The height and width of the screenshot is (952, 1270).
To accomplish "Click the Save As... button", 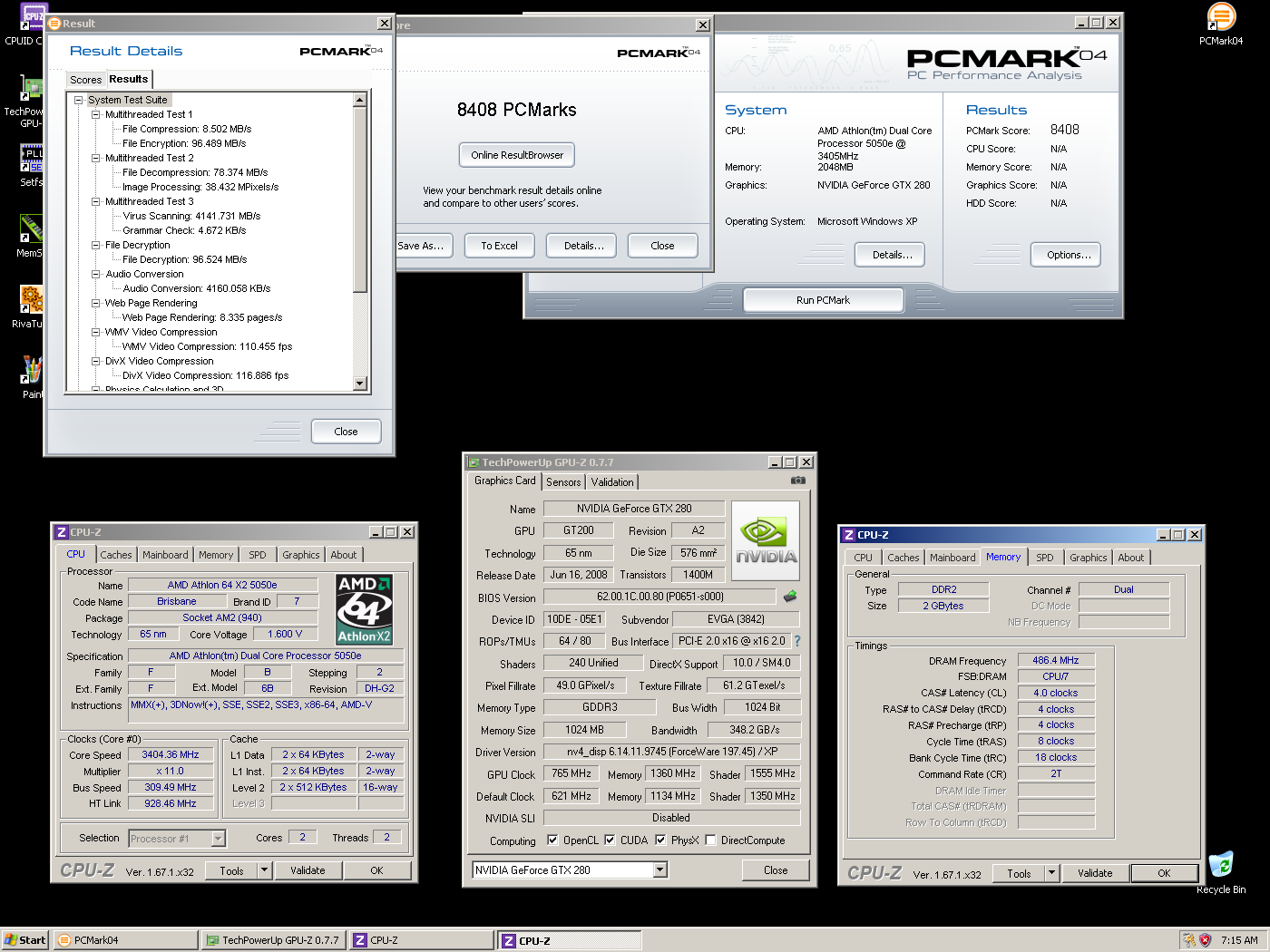I will 422,246.
